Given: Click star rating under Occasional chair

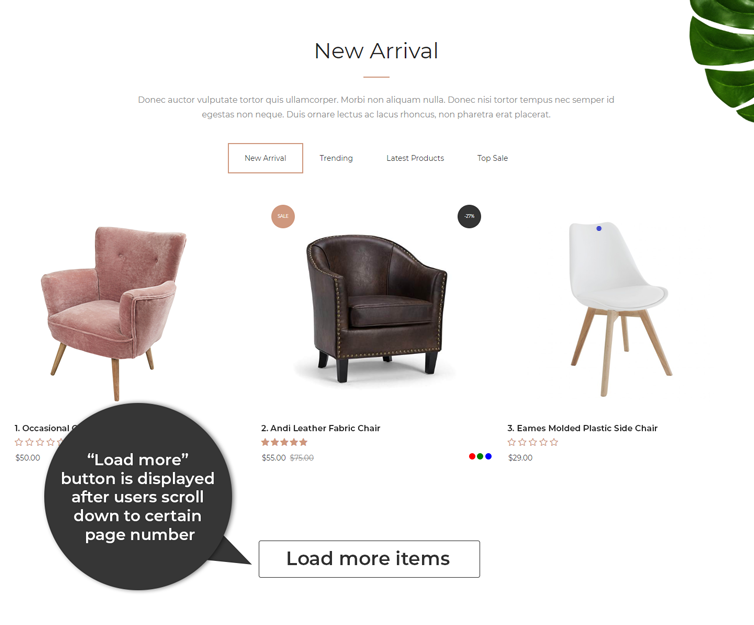Looking at the screenshot, I should click(x=39, y=442).
